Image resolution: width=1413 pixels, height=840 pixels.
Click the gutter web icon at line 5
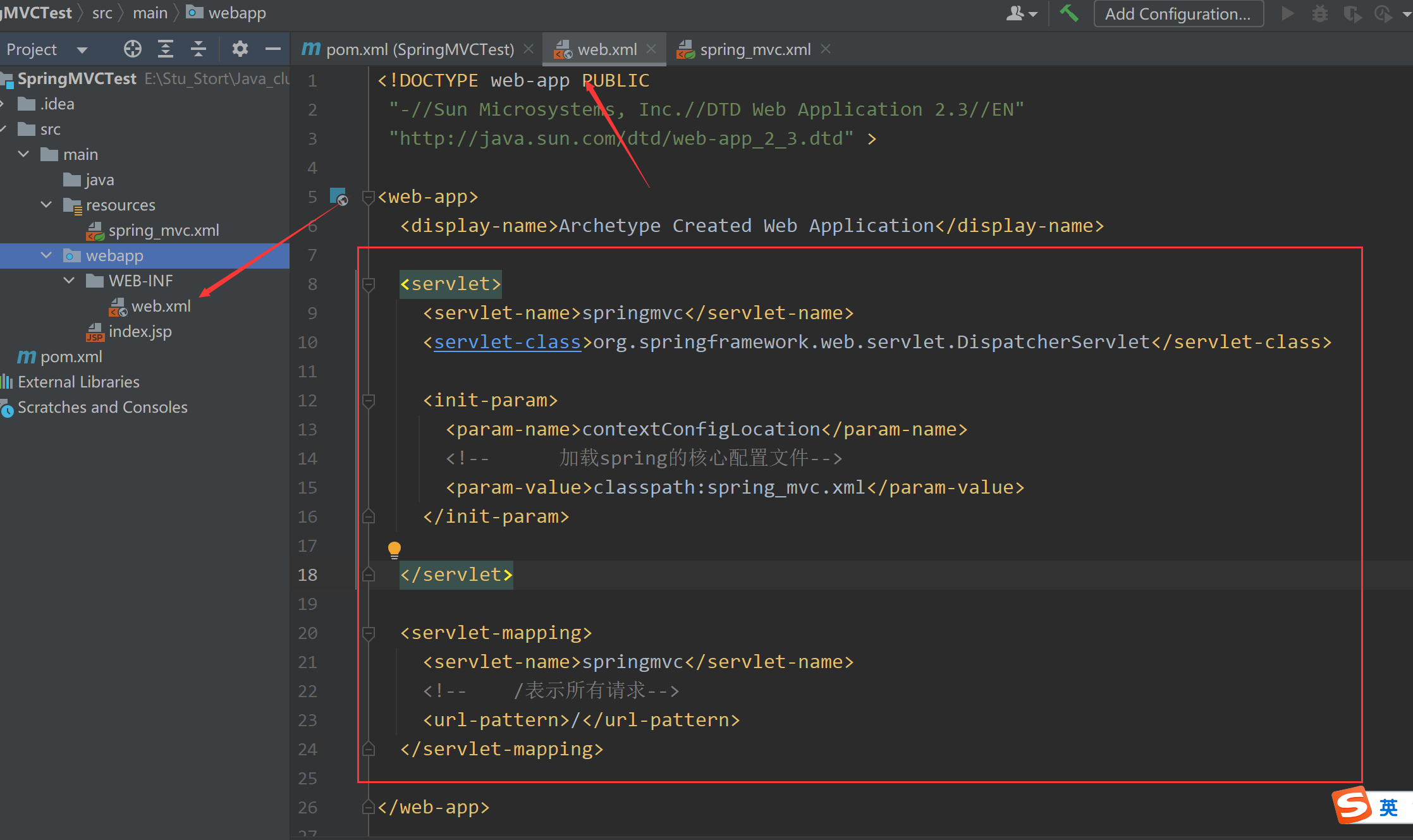pyautogui.click(x=339, y=197)
